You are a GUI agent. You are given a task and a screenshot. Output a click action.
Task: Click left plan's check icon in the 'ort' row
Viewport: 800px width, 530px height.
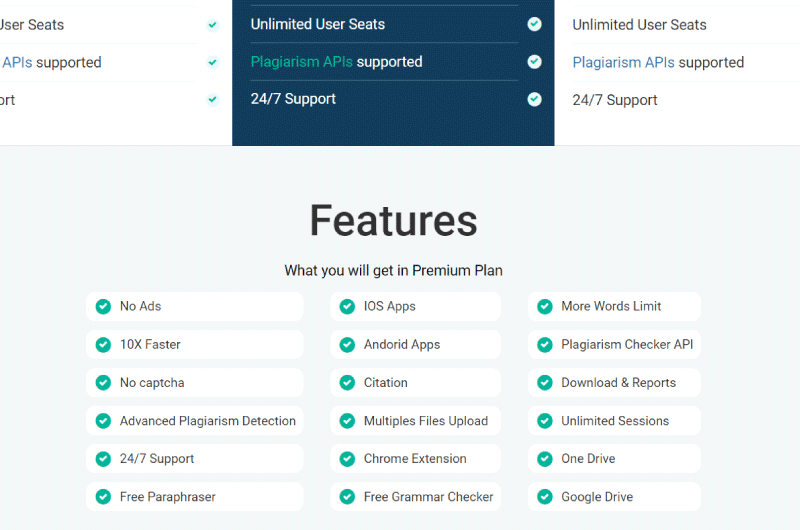[x=213, y=99]
